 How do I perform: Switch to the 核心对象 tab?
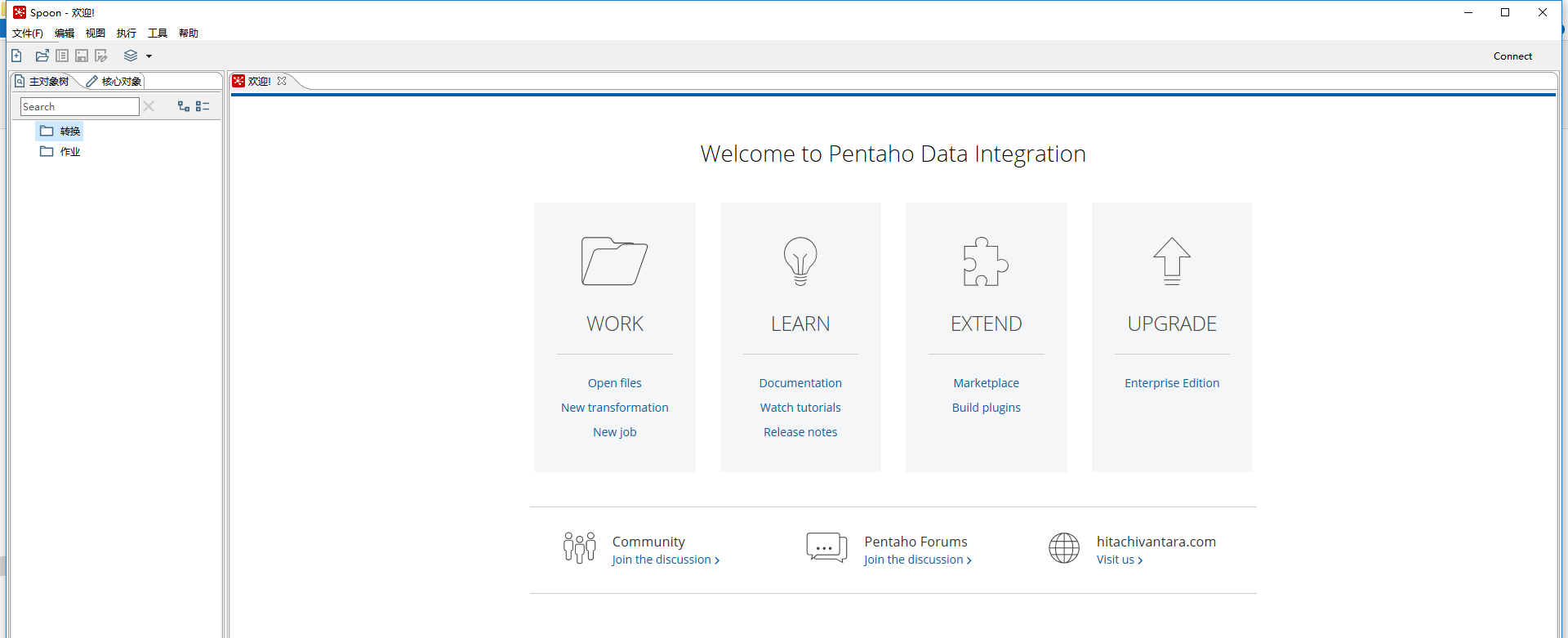(x=114, y=81)
